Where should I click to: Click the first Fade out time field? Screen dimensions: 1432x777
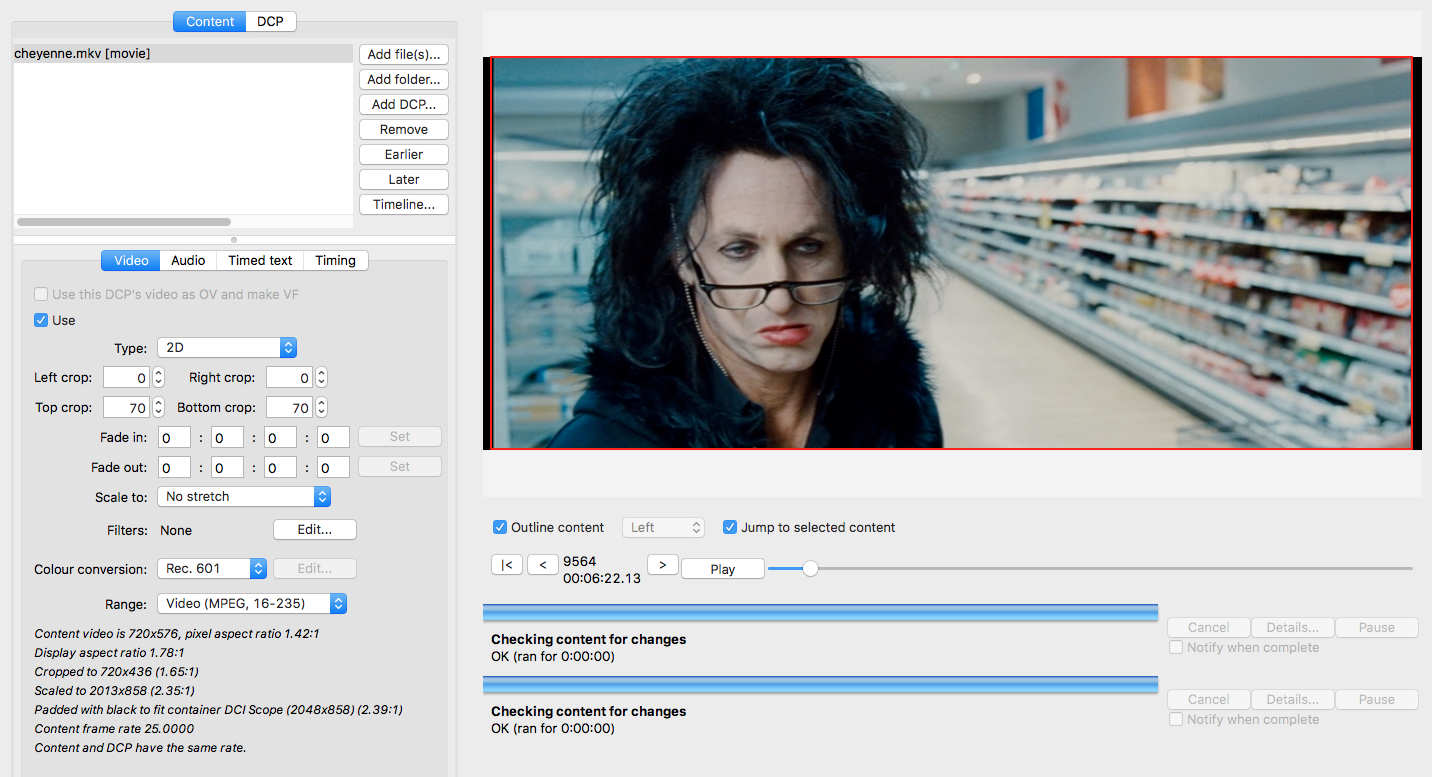click(x=175, y=467)
